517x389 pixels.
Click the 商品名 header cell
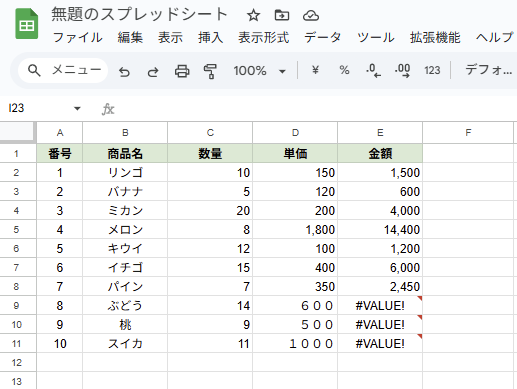click(125, 153)
